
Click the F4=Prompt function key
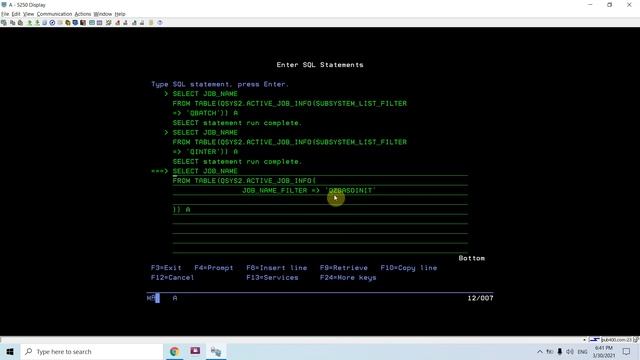click(x=214, y=268)
